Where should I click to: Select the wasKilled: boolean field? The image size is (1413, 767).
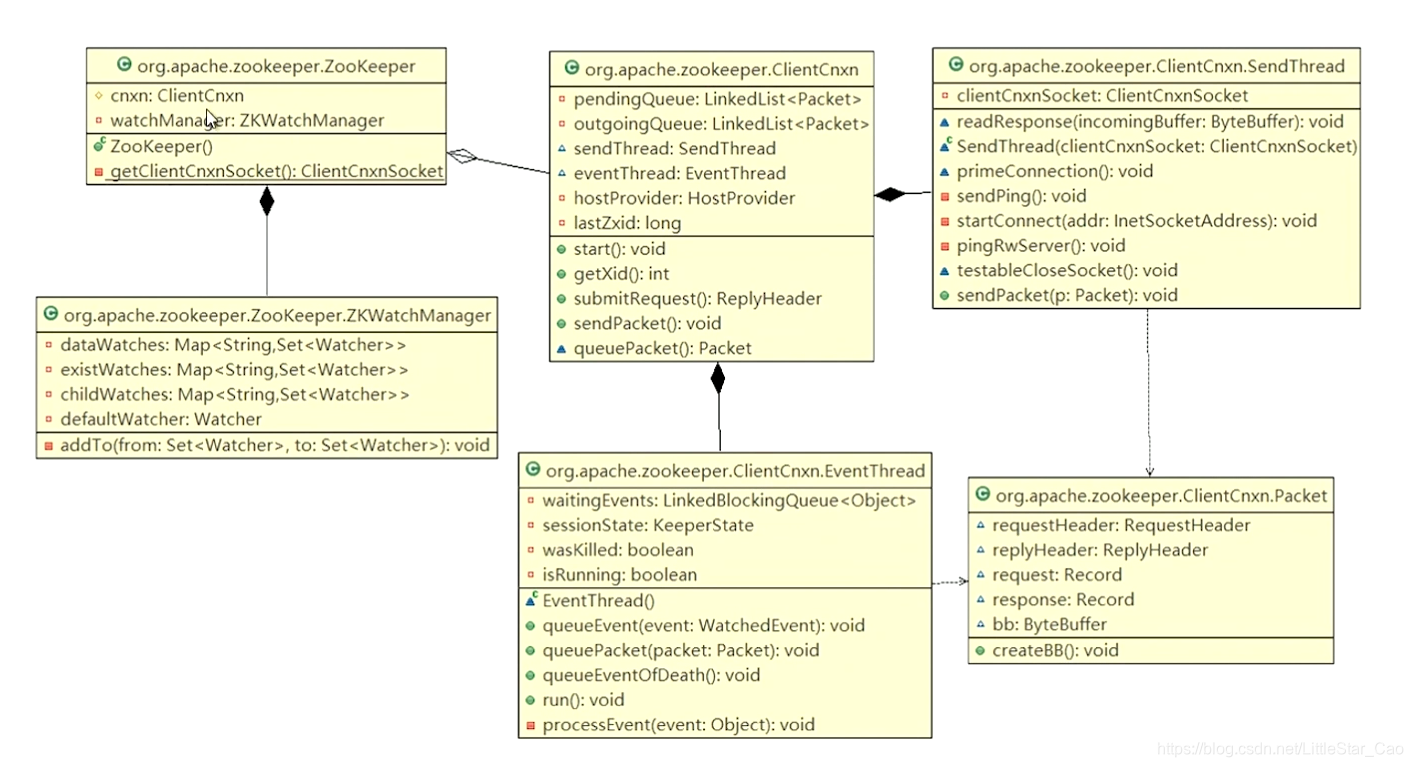tap(618, 550)
